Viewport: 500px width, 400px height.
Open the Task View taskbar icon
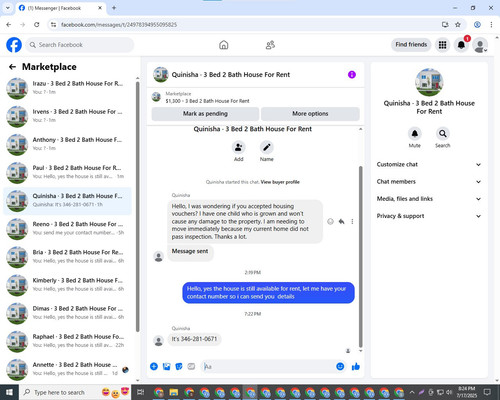(x=141, y=392)
